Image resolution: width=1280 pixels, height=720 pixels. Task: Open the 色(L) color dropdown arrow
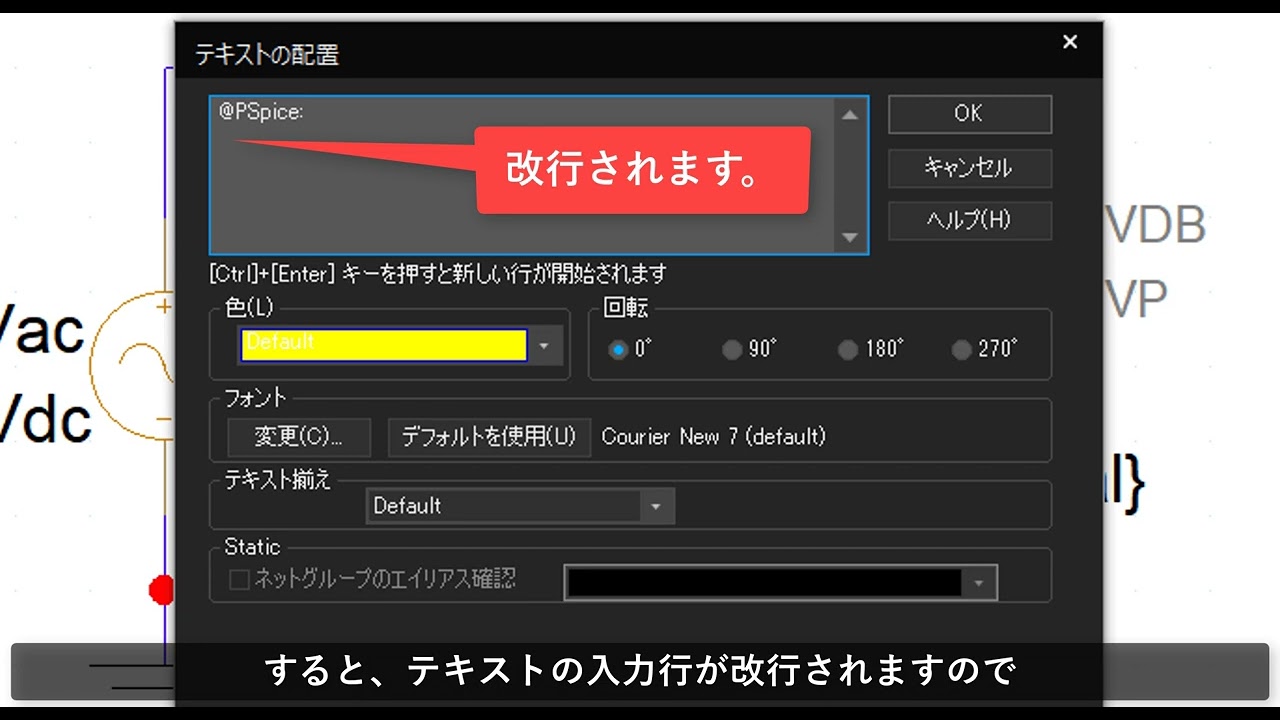point(544,346)
